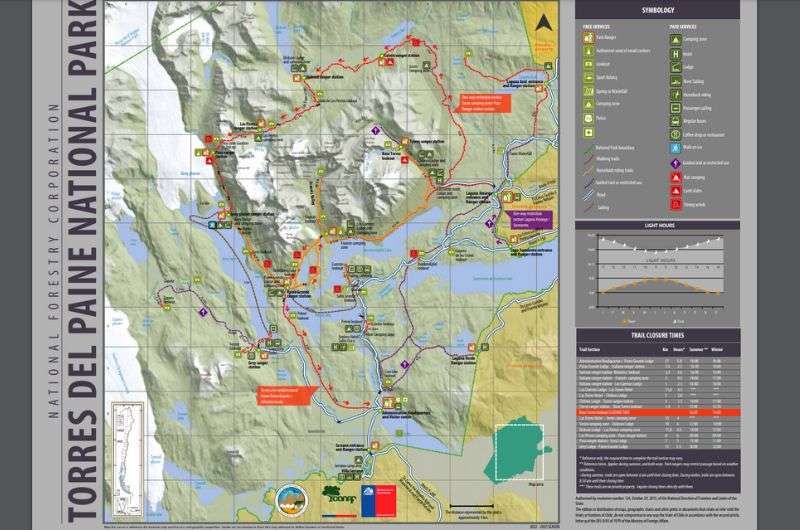Click the Chile inset locator map
The height and width of the screenshot is (530, 800).
click(128, 458)
